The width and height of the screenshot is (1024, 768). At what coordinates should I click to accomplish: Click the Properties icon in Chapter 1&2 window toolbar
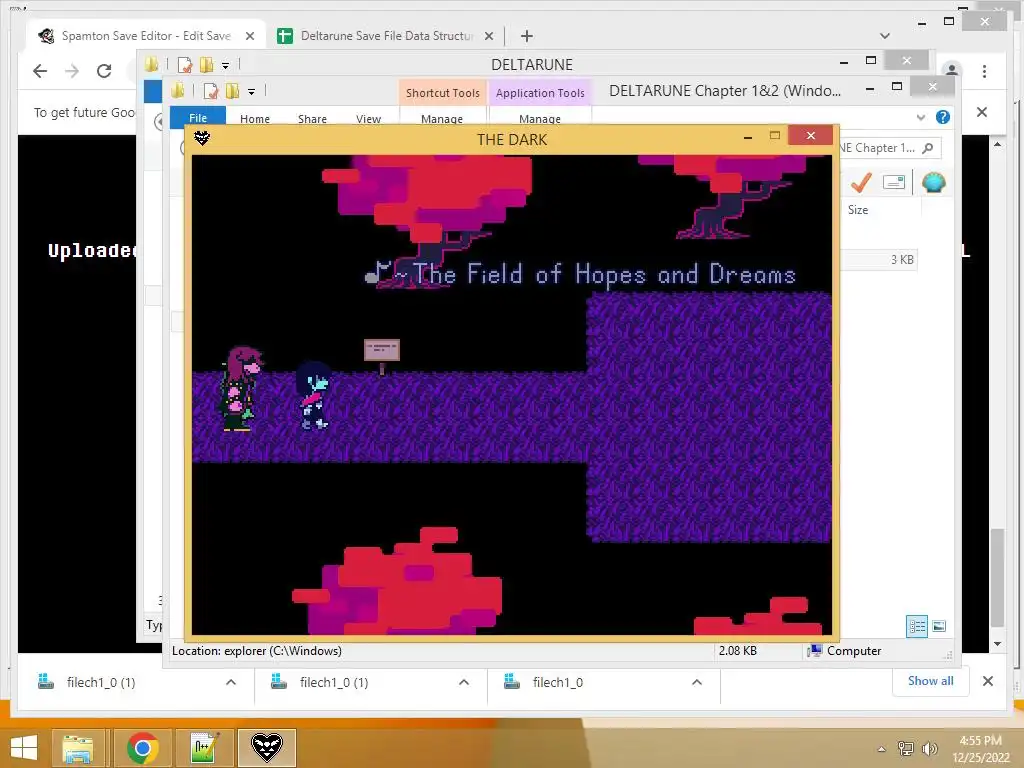coord(210,91)
